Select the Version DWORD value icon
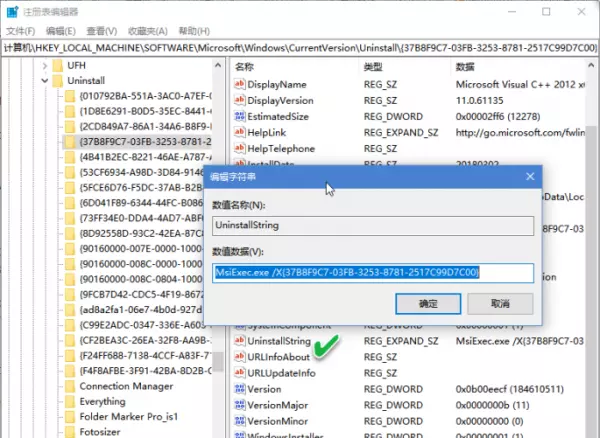The width and height of the screenshot is (600, 438). 240,389
